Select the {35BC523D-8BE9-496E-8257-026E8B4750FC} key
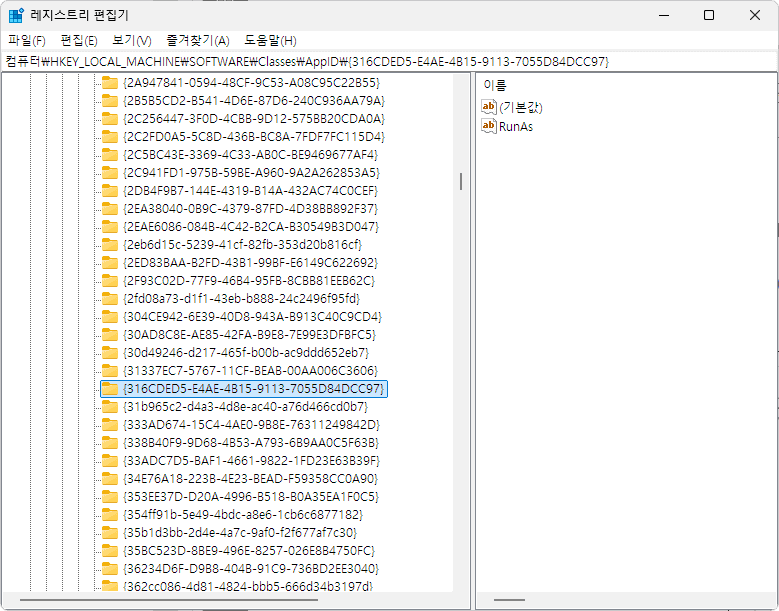The width and height of the screenshot is (779, 611). (249, 551)
